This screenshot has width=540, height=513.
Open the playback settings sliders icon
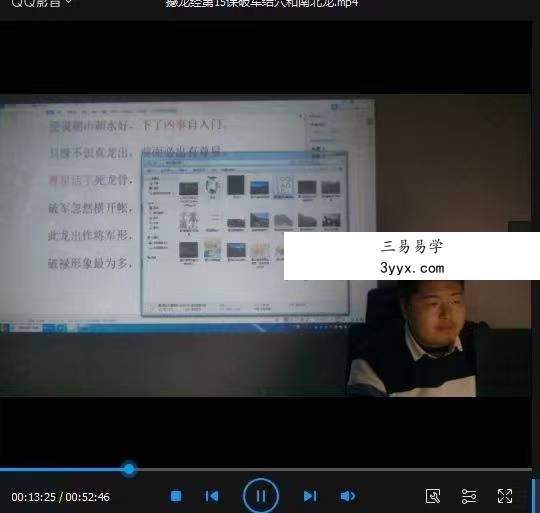coord(469,496)
